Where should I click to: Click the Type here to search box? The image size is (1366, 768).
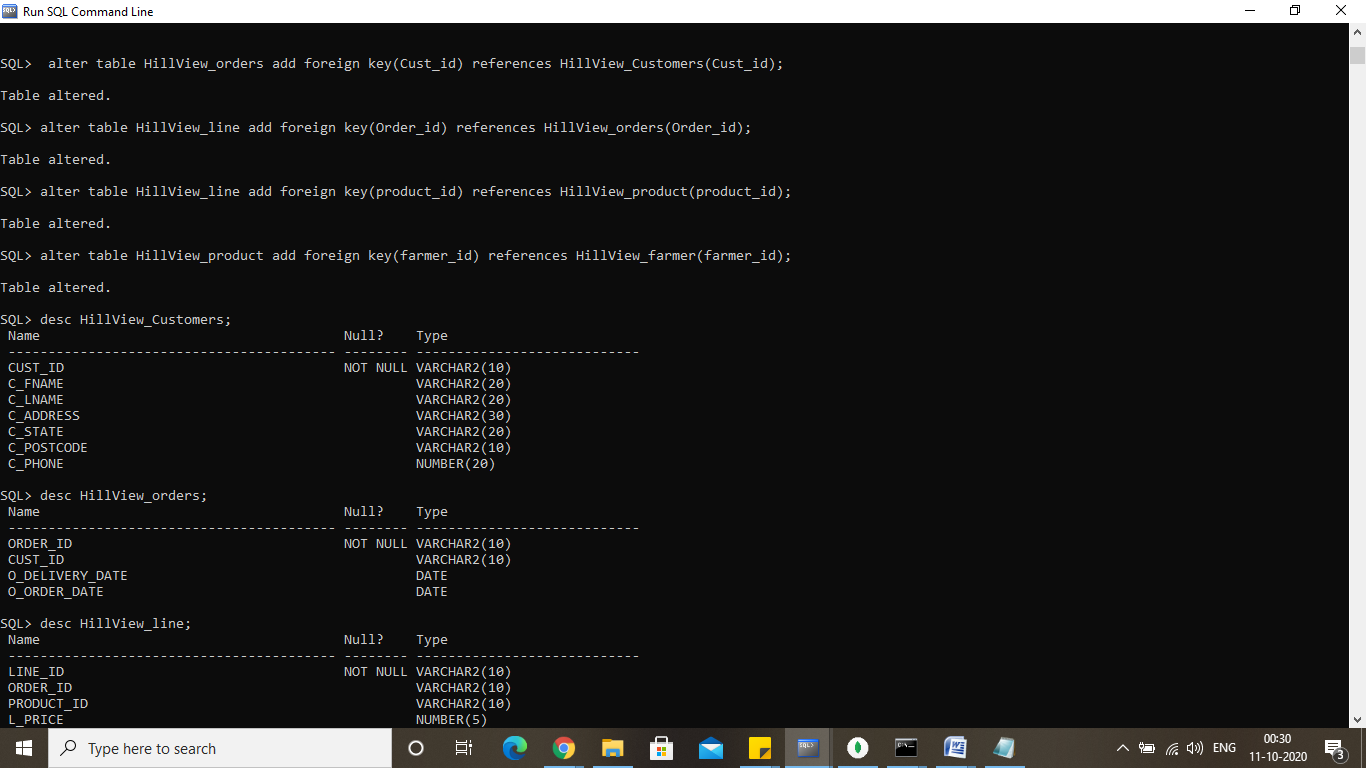coord(220,748)
